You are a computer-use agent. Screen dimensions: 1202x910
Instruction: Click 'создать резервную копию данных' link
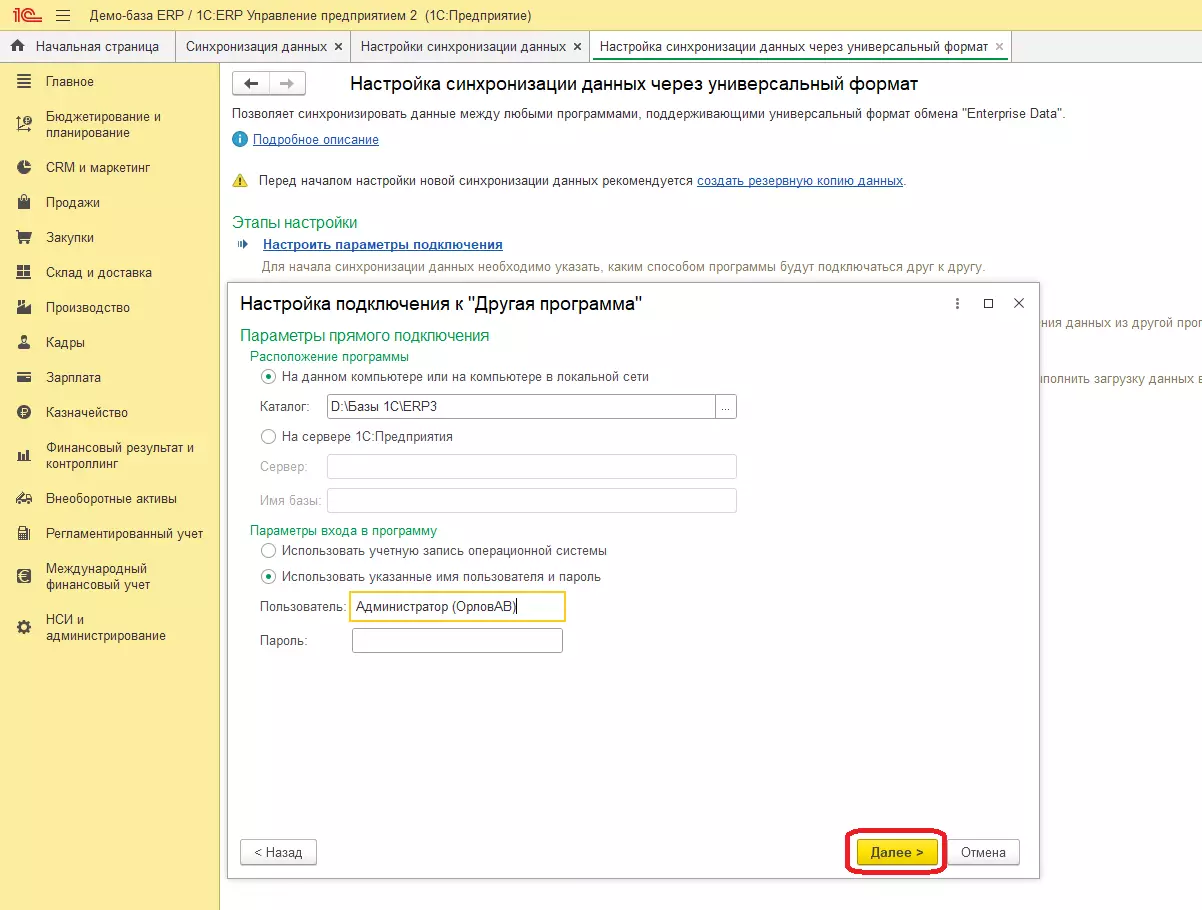click(799, 181)
